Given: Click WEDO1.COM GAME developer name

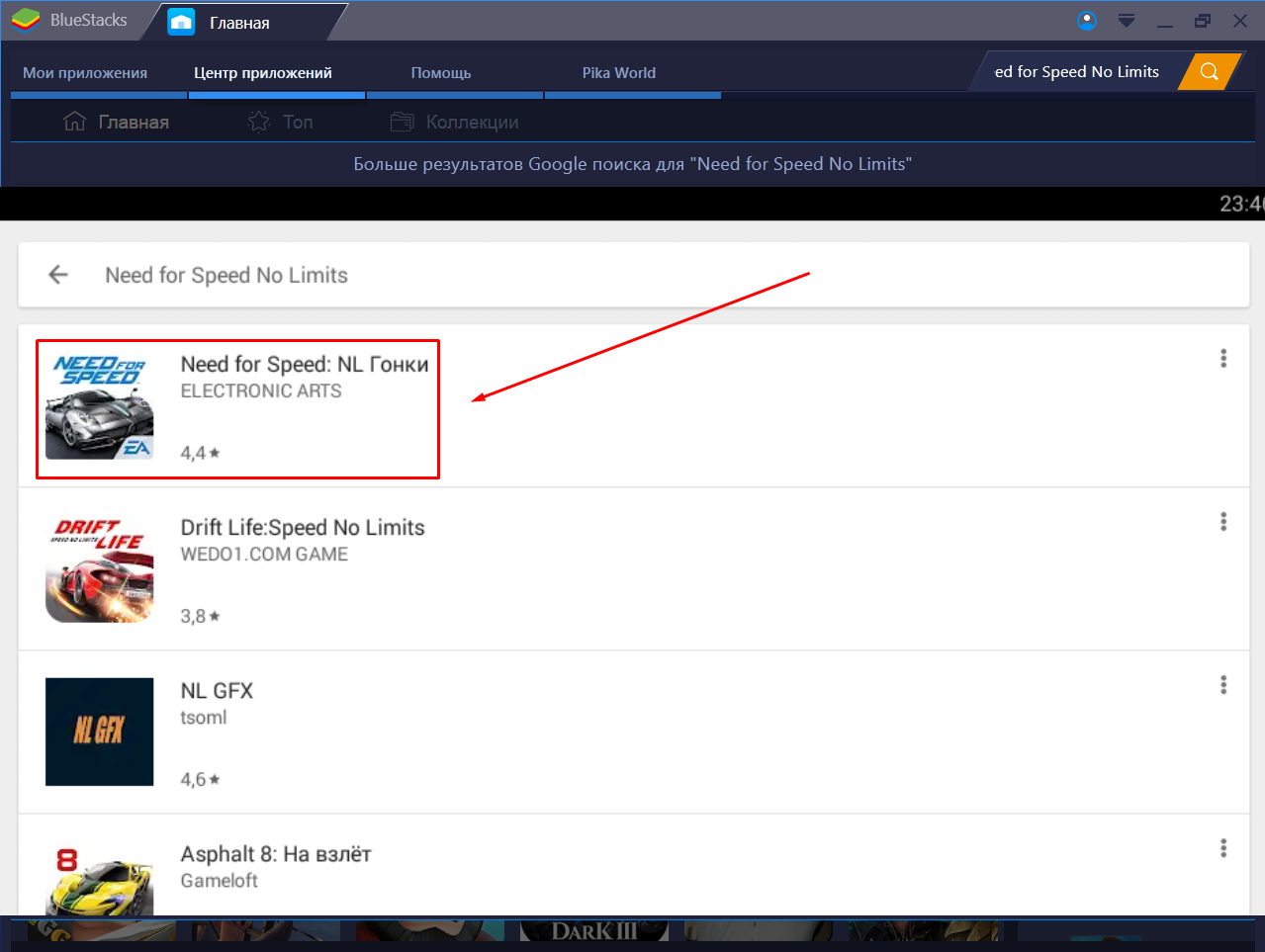Looking at the screenshot, I should (264, 555).
